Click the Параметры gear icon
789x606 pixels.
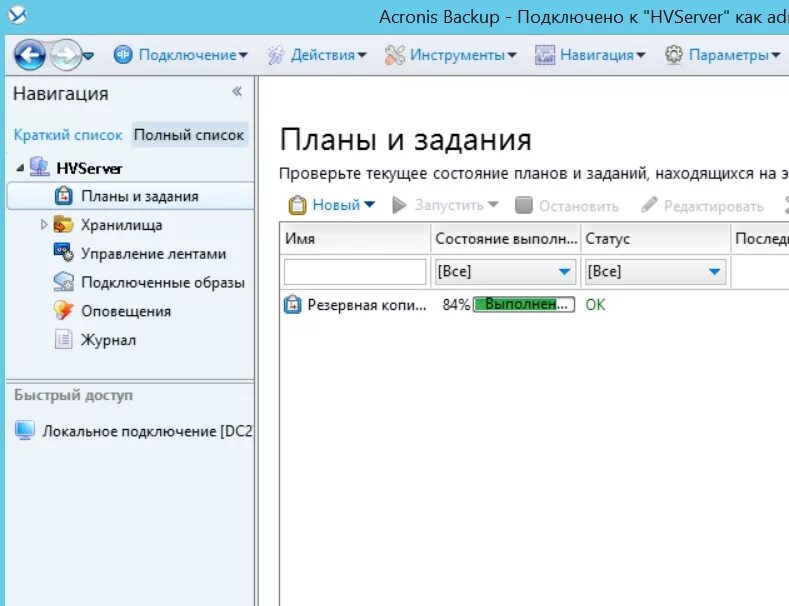[x=674, y=54]
